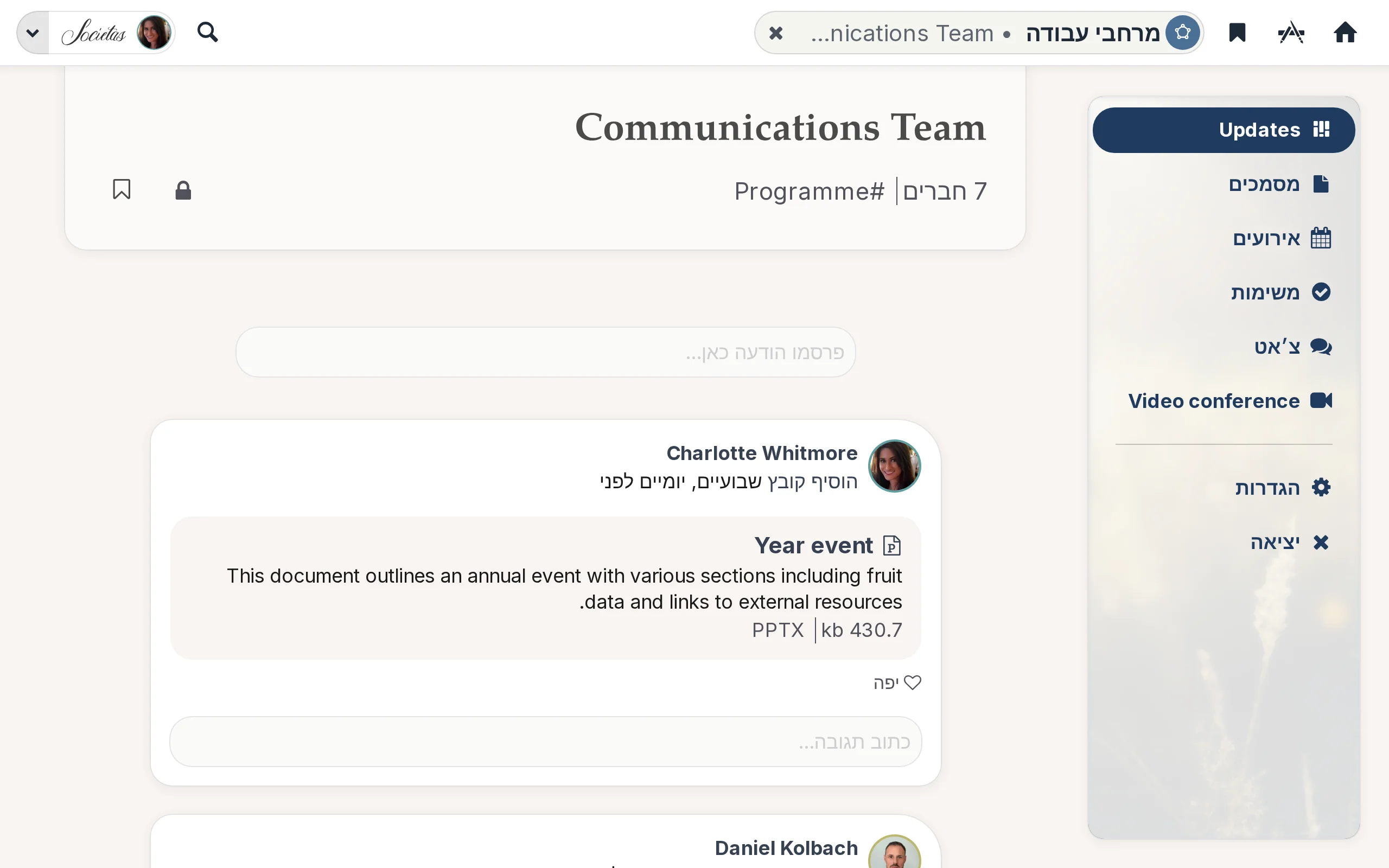Click the #Programme tag

(810, 191)
